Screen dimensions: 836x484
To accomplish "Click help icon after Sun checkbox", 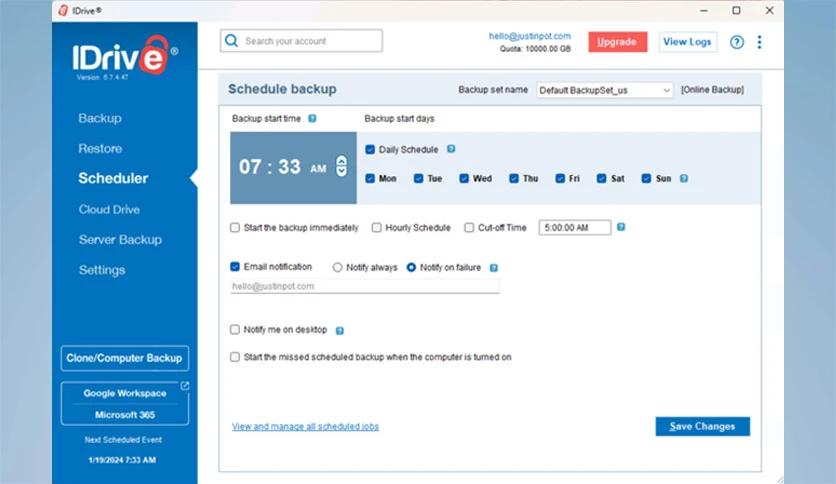I will tap(684, 179).
